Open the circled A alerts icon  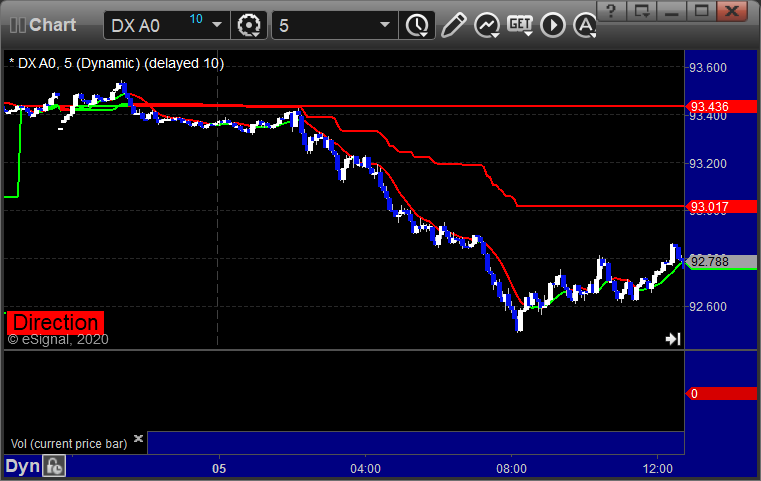[585, 25]
